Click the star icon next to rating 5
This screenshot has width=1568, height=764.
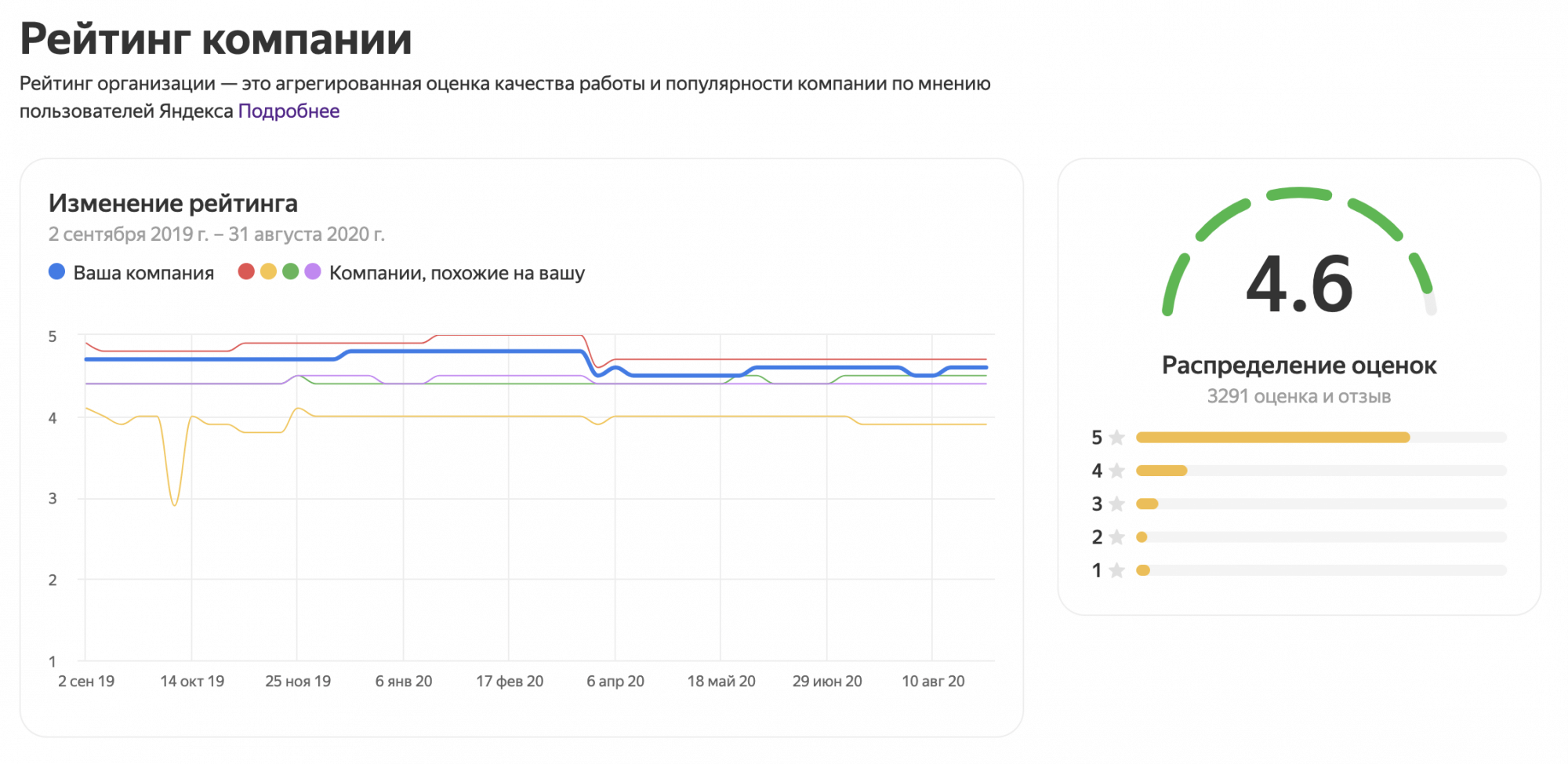[1117, 438]
